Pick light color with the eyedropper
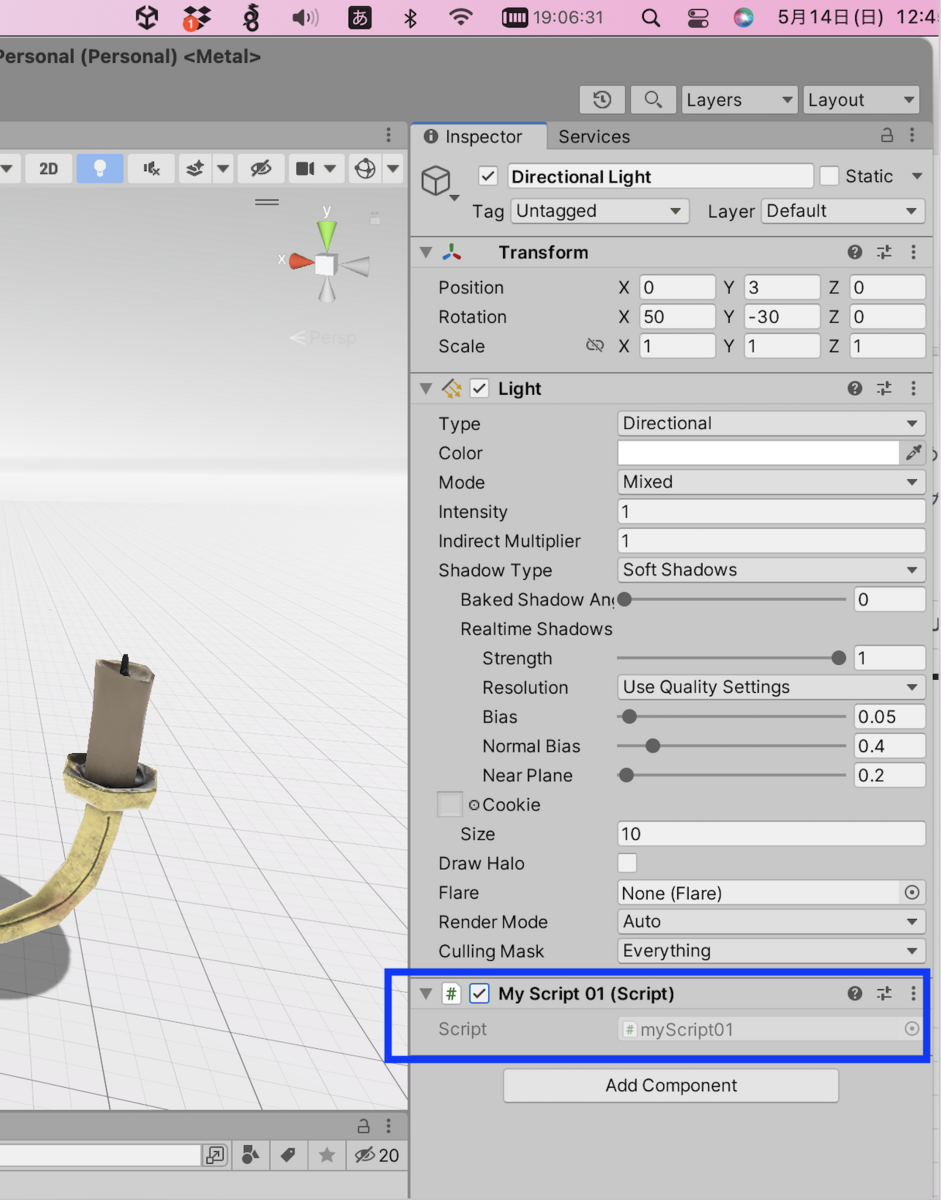The height and width of the screenshot is (1200, 941). tap(913, 453)
